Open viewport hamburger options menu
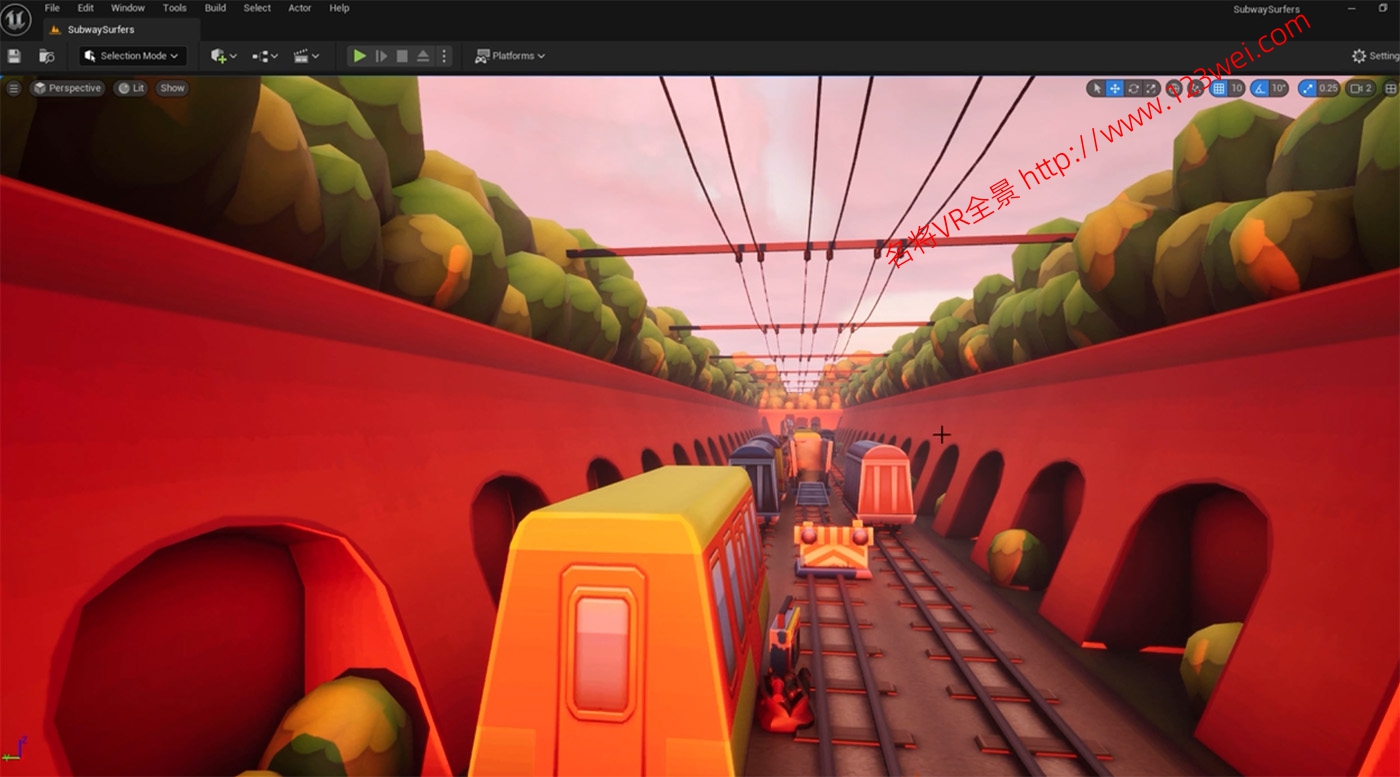The height and width of the screenshot is (777, 1400). (x=13, y=88)
